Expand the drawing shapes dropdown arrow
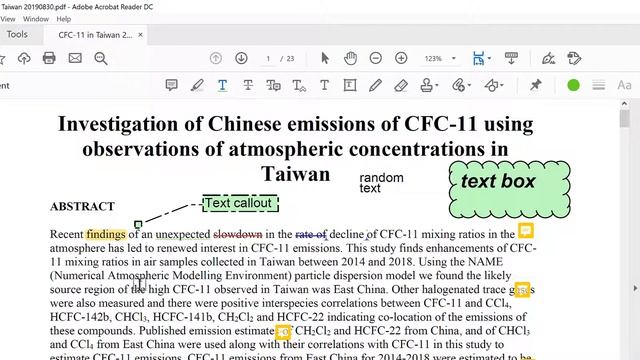Image resolution: width=640 pixels, height=360 pixels. 502,85
